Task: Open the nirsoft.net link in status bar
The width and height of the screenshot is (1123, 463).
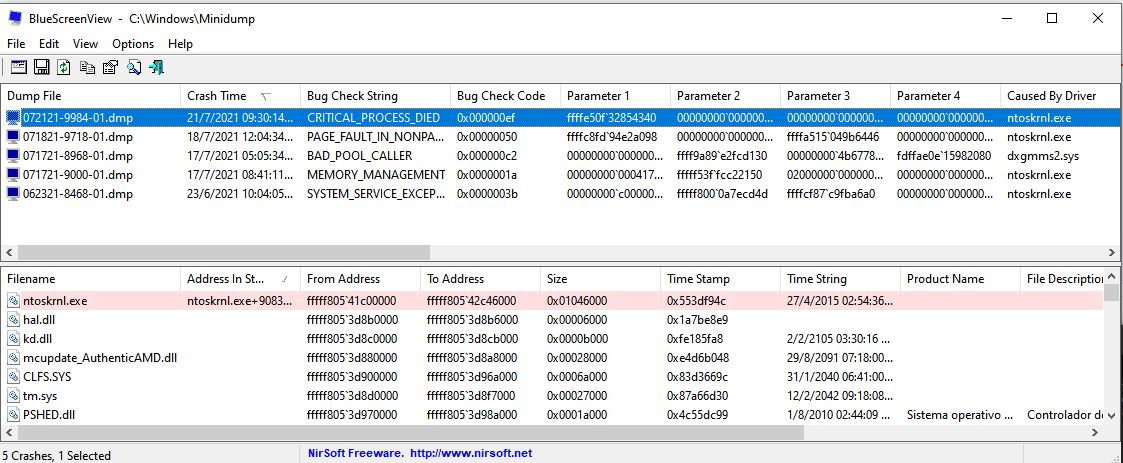Action: click(x=471, y=453)
